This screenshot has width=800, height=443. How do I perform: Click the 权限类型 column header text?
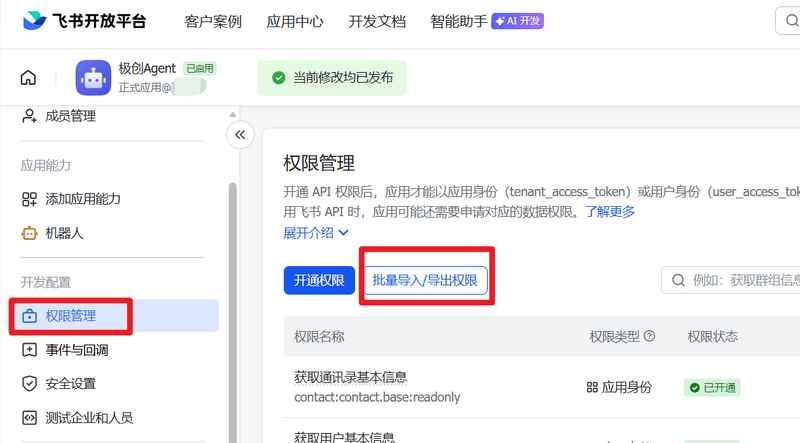(x=614, y=336)
